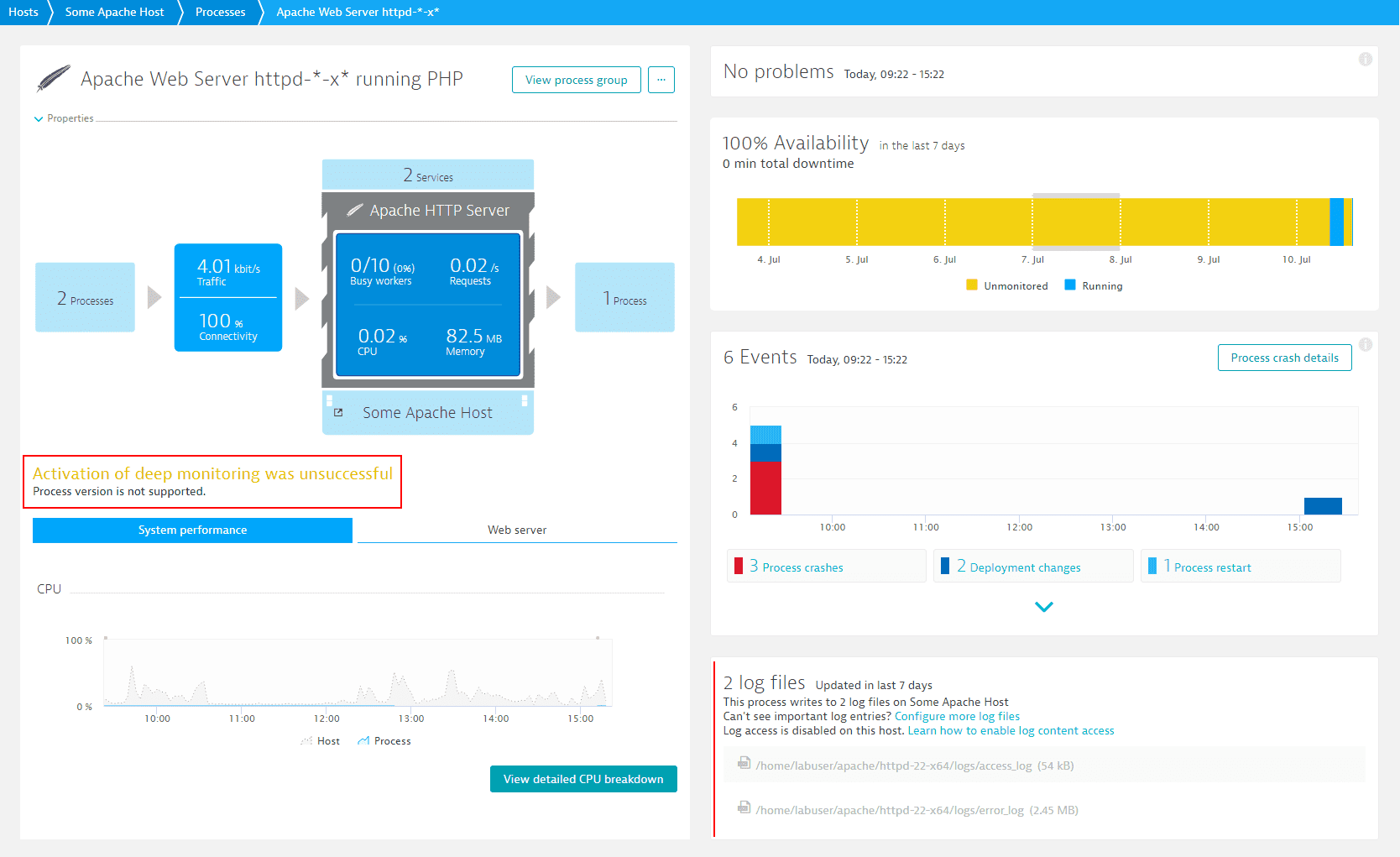Click the 2 Services tile

click(428, 175)
